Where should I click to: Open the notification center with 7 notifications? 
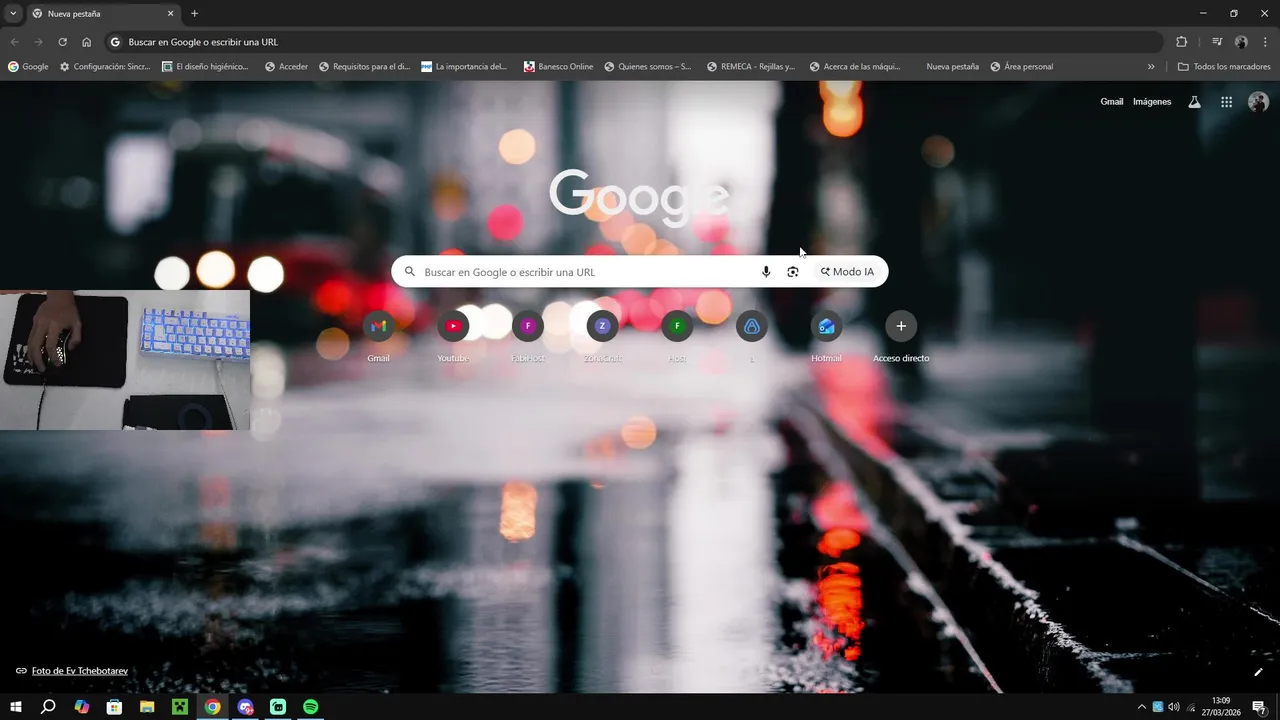click(x=1259, y=707)
